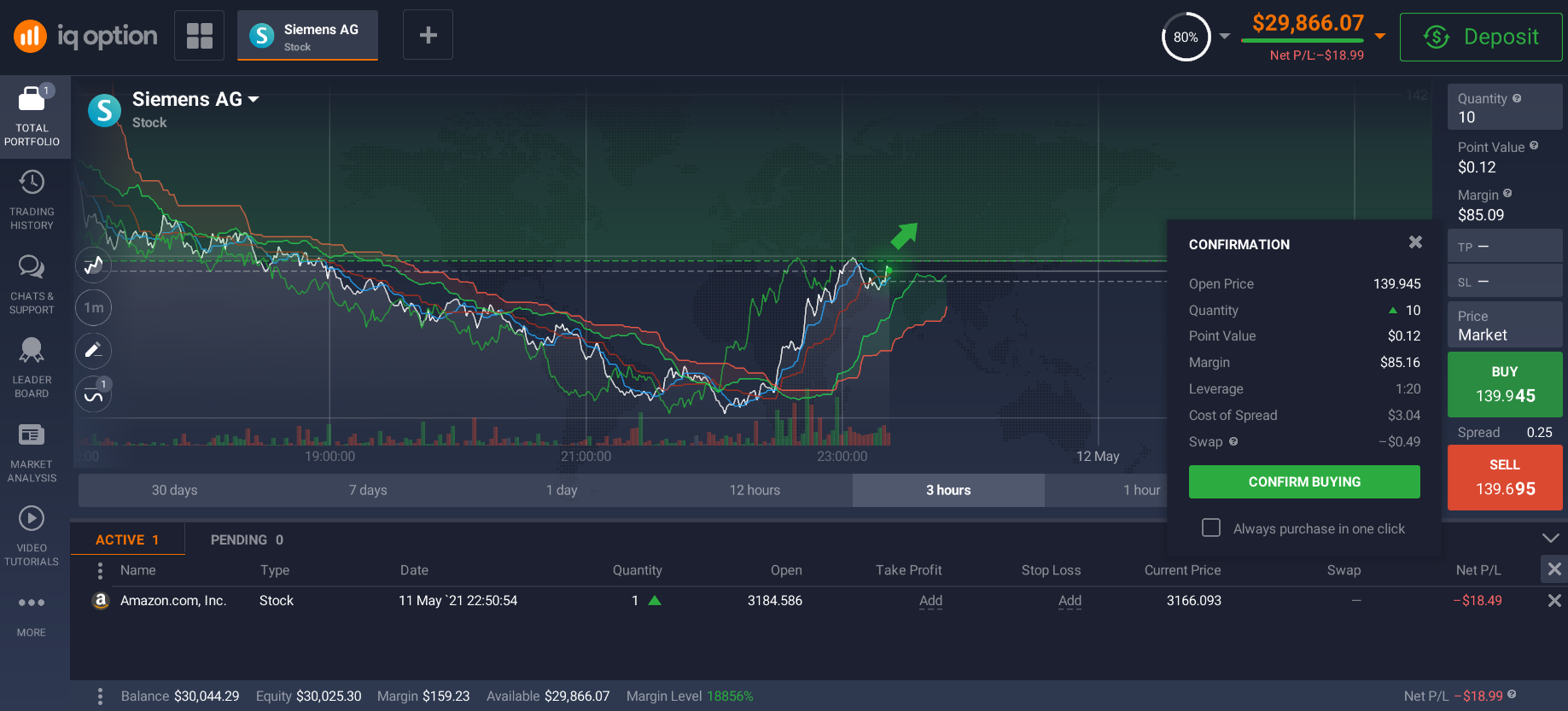Select the drawing pencil tool

(x=94, y=351)
